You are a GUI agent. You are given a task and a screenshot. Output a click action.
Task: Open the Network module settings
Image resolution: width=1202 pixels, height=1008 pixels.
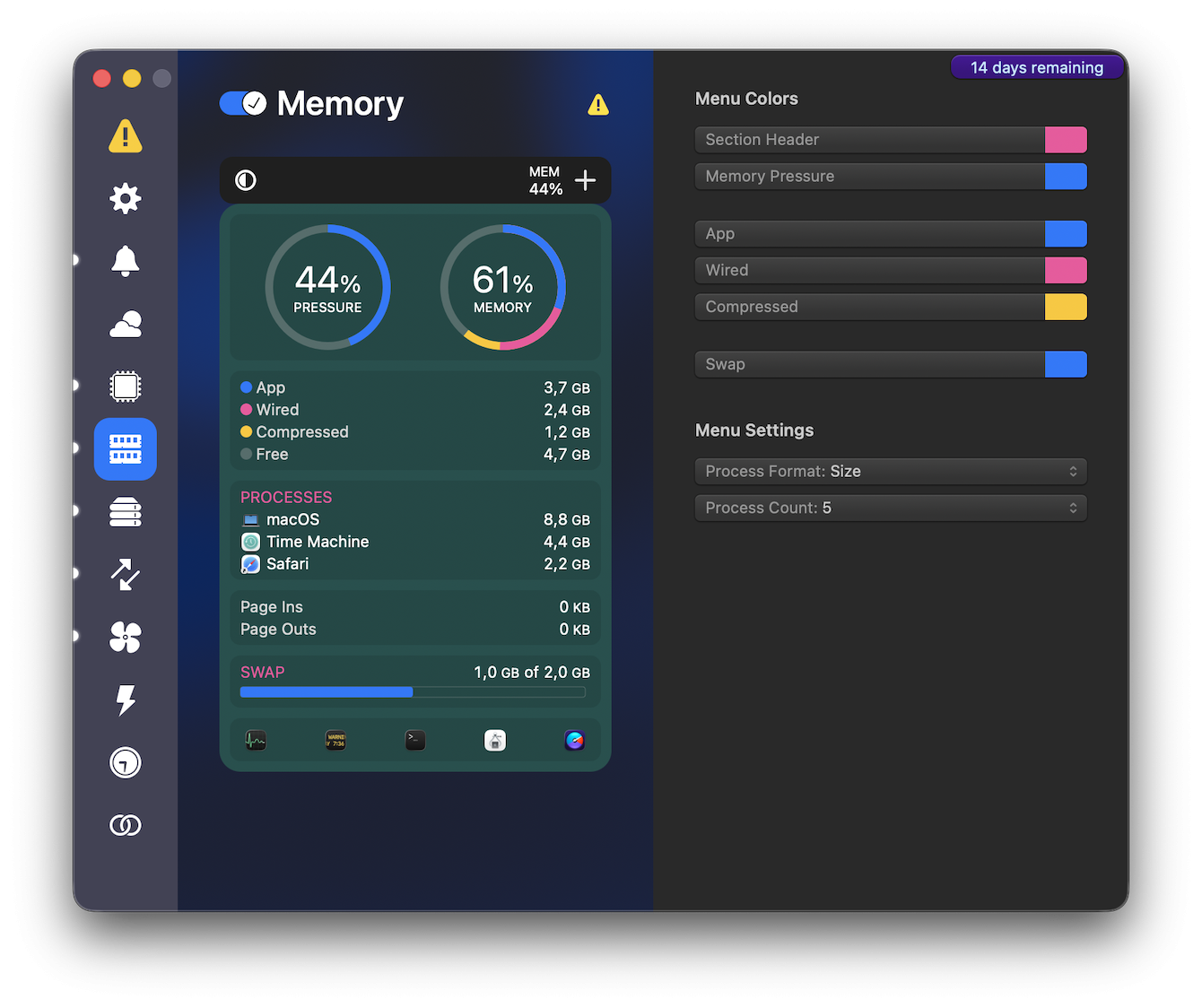[x=126, y=574]
